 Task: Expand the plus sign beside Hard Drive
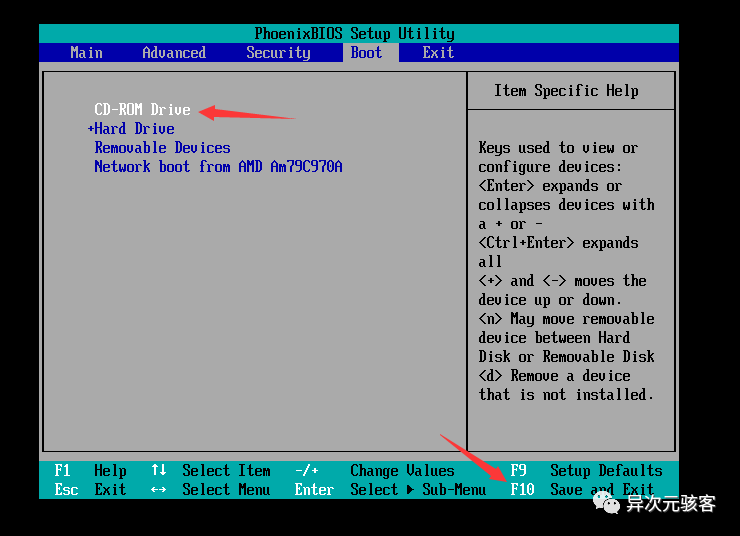click(x=91, y=128)
